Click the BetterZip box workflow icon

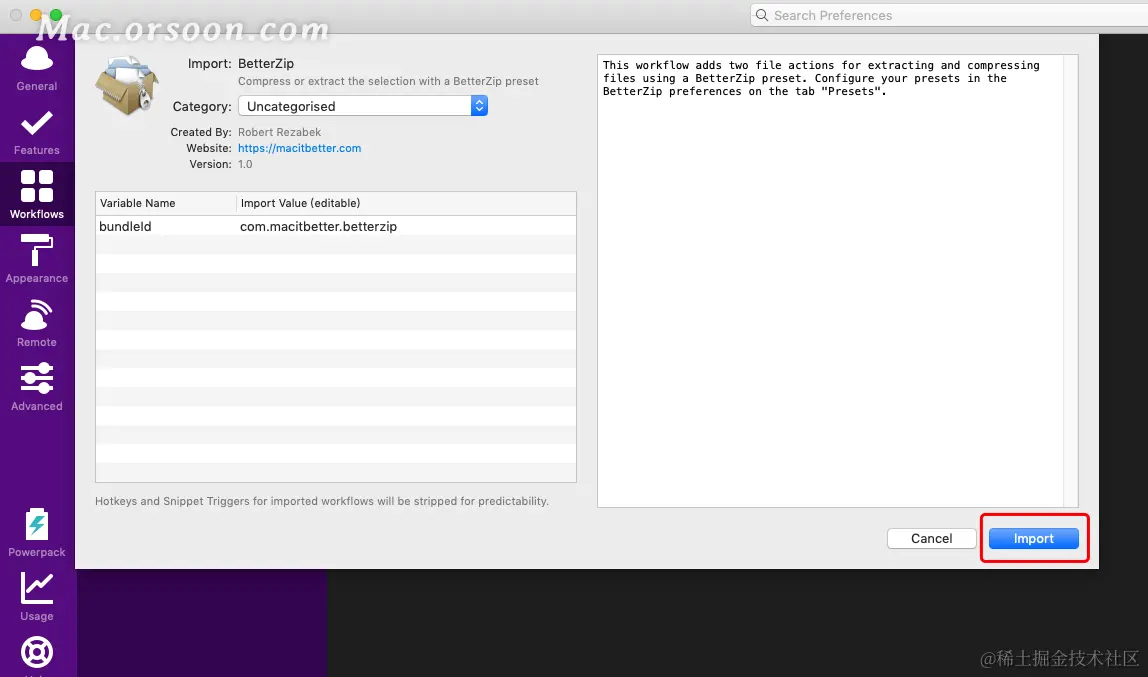coord(127,86)
